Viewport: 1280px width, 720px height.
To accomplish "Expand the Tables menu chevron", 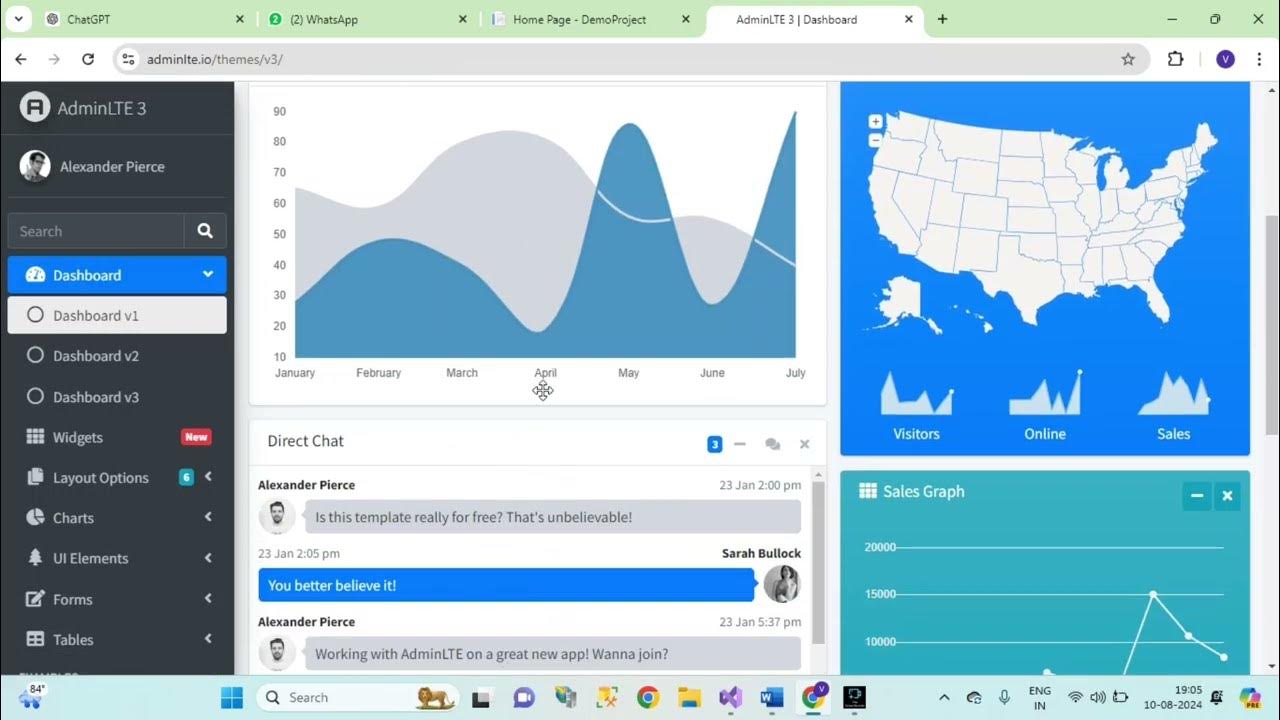I will (x=208, y=638).
